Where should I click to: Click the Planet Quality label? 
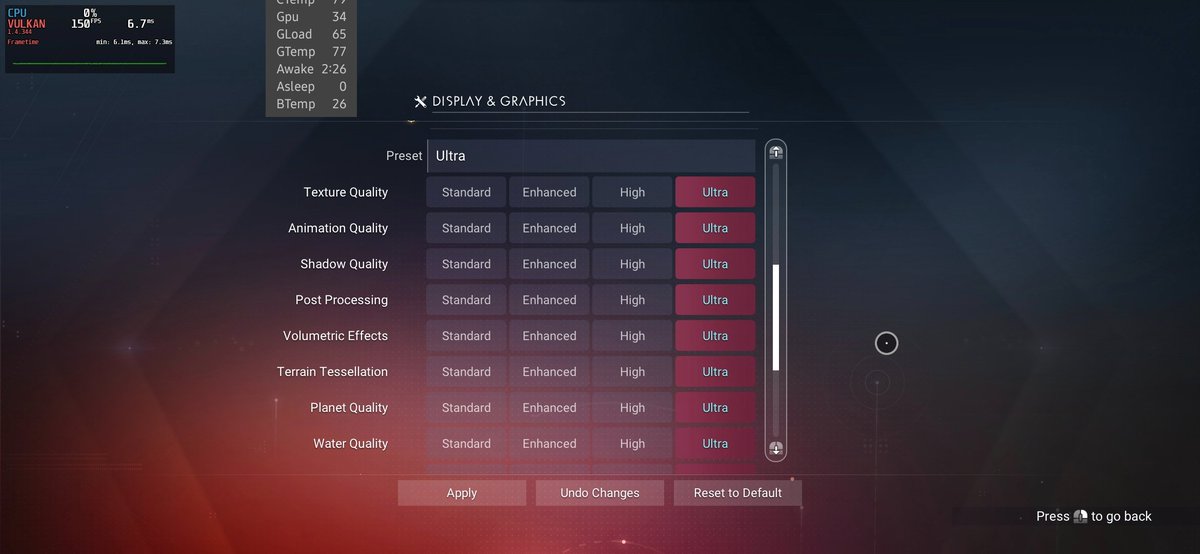(x=349, y=408)
